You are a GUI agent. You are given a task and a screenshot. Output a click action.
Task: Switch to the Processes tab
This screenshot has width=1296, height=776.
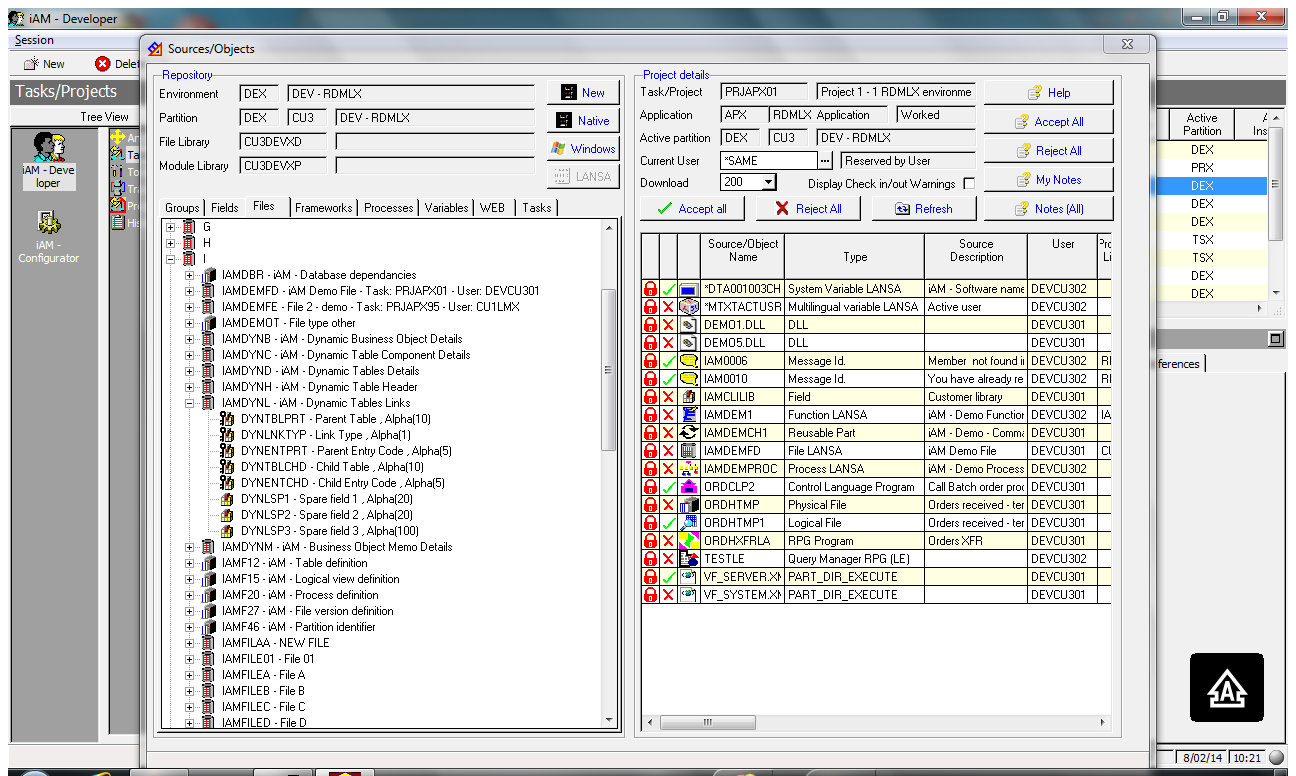coord(389,208)
